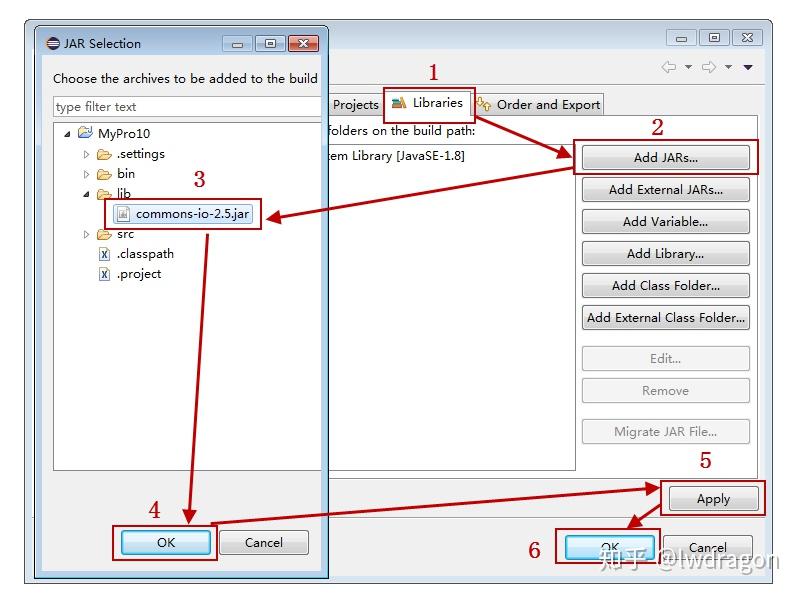Click the disabled Edit... button
This screenshot has height=596, width=800.
665,358
